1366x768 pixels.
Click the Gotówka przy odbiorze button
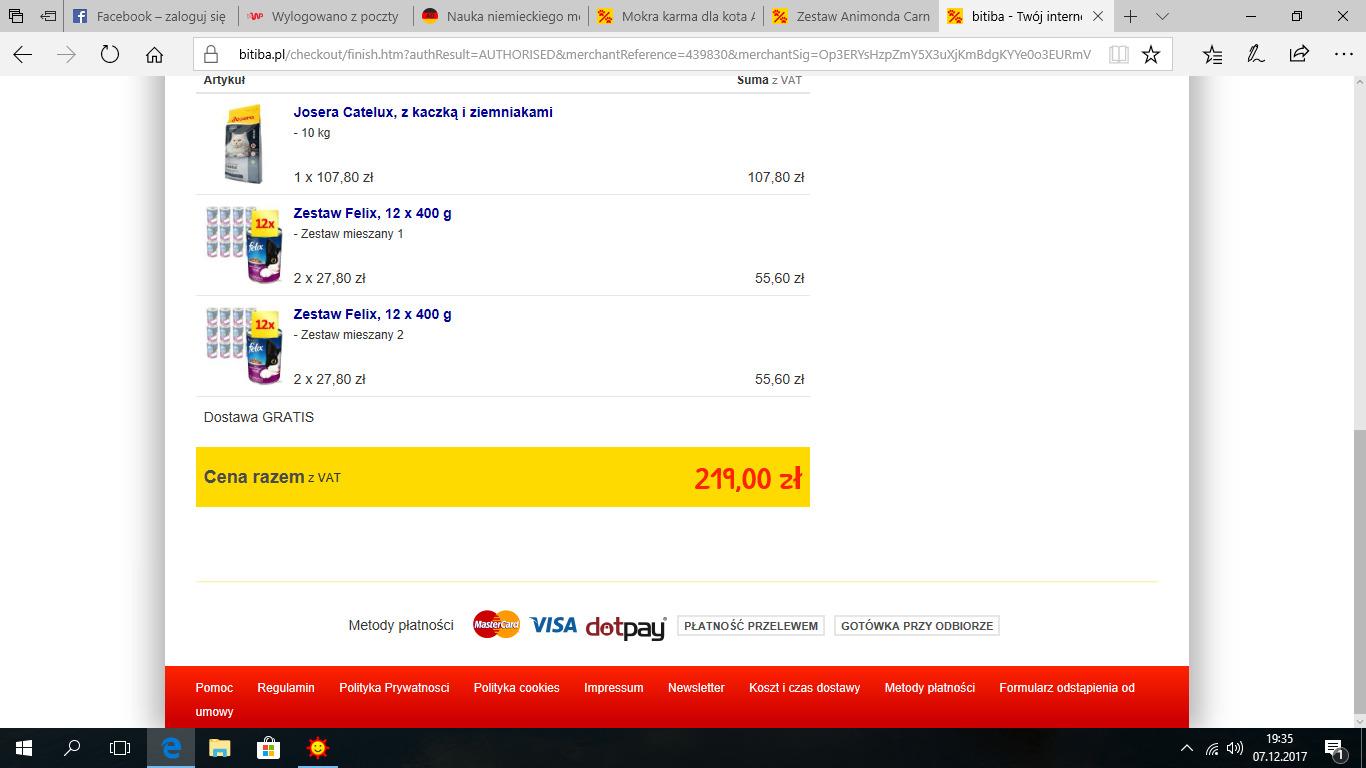pyautogui.click(x=917, y=626)
